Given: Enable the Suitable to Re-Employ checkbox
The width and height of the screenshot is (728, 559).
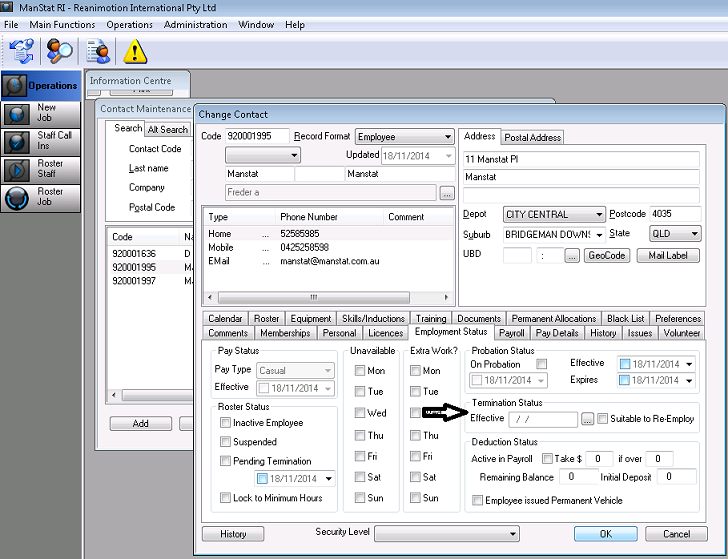Looking at the screenshot, I should click(x=603, y=419).
